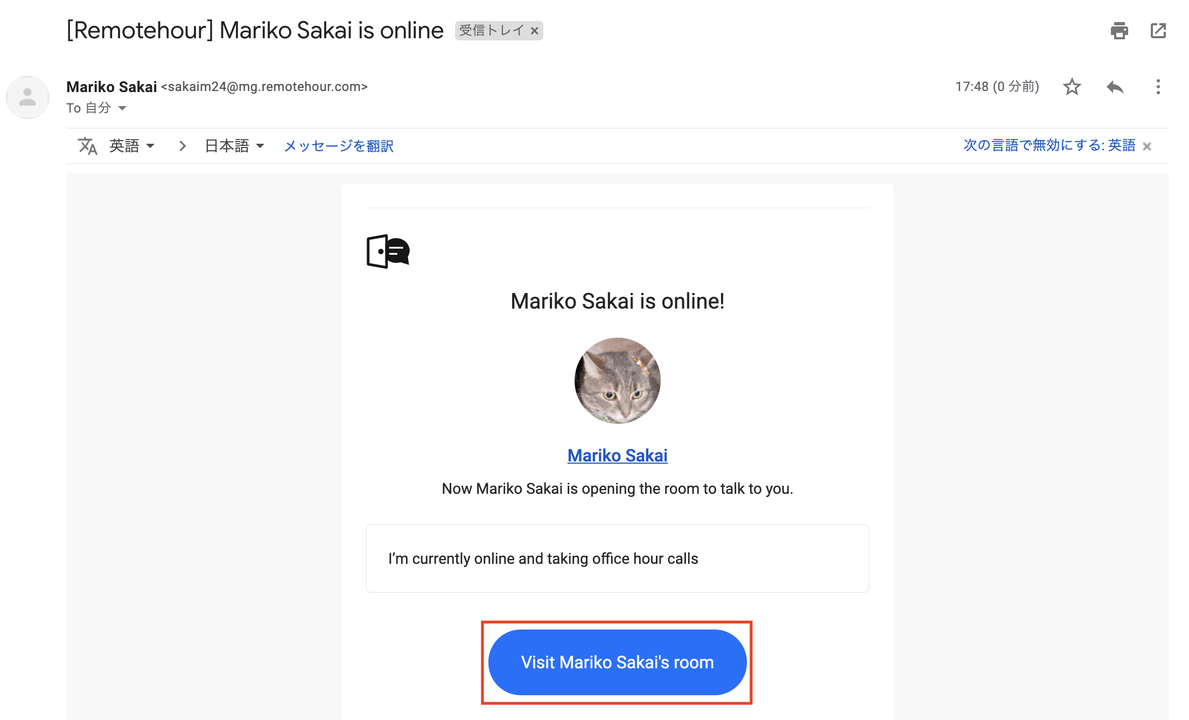Expand the 英語 source language dropdown
Viewport: 1189px width, 720px height.
point(132,146)
